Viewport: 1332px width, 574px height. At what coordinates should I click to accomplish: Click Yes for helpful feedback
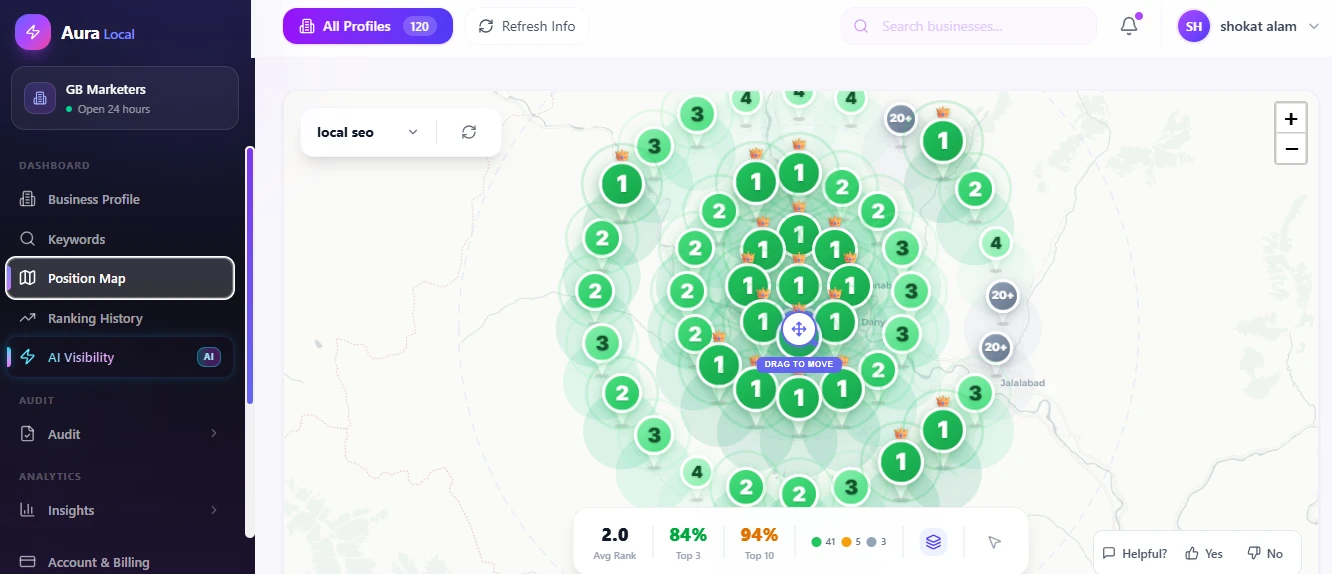coord(1204,553)
